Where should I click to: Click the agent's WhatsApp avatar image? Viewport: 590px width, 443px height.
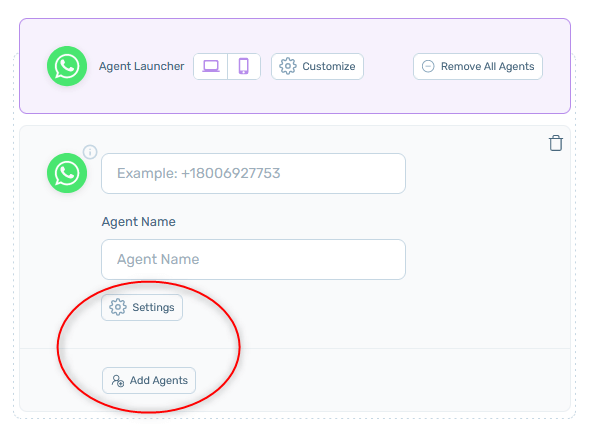(x=67, y=173)
